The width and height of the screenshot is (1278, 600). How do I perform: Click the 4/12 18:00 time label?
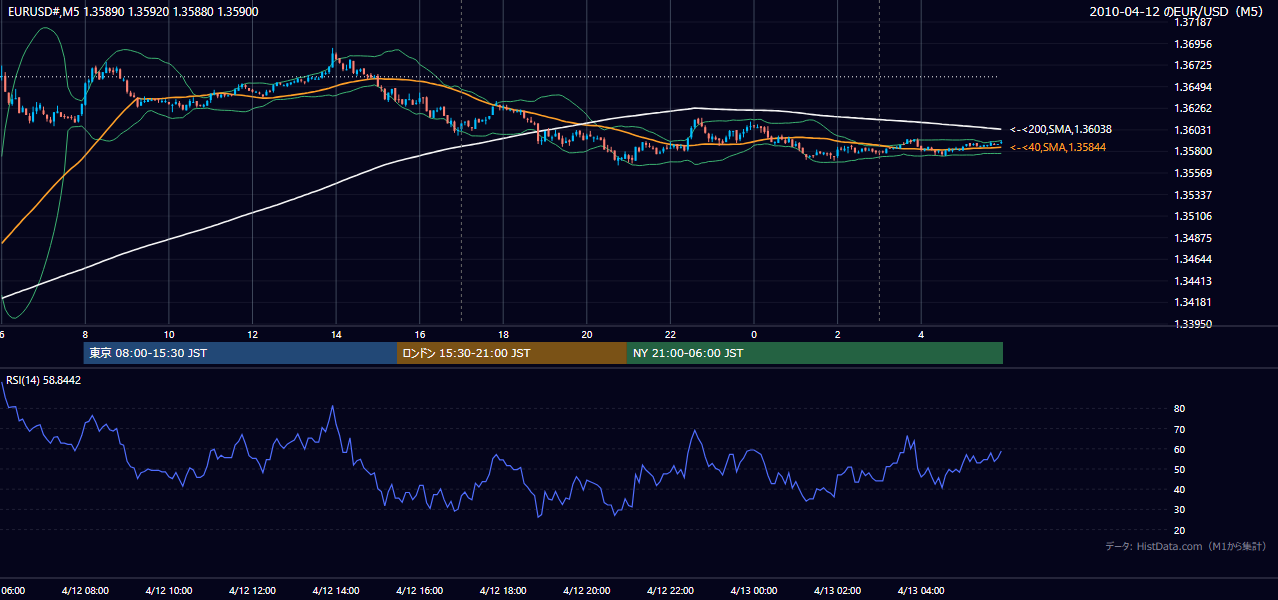(x=502, y=591)
